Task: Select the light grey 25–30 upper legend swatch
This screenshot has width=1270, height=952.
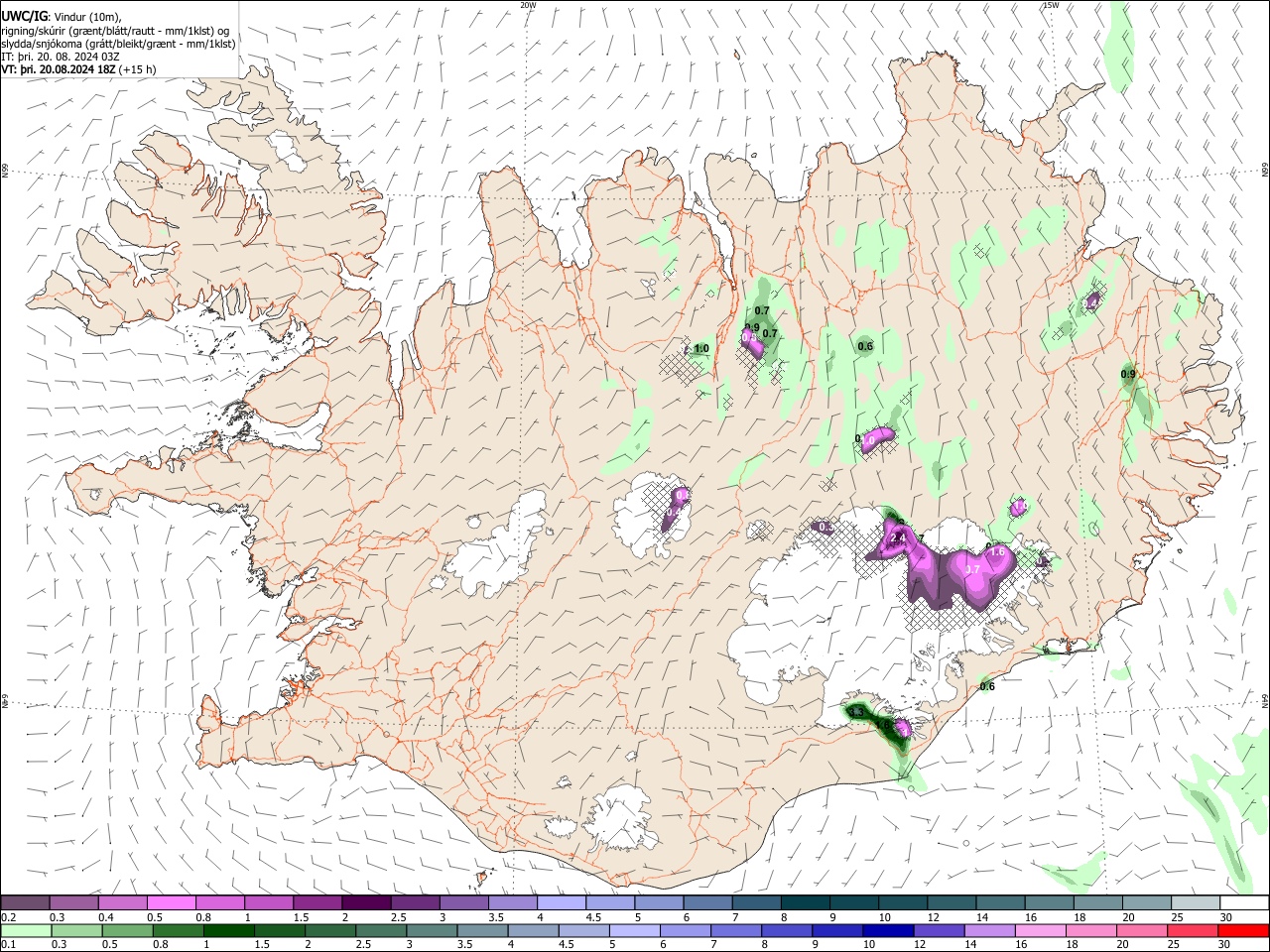Action: pyautogui.click(x=1196, y=903)
